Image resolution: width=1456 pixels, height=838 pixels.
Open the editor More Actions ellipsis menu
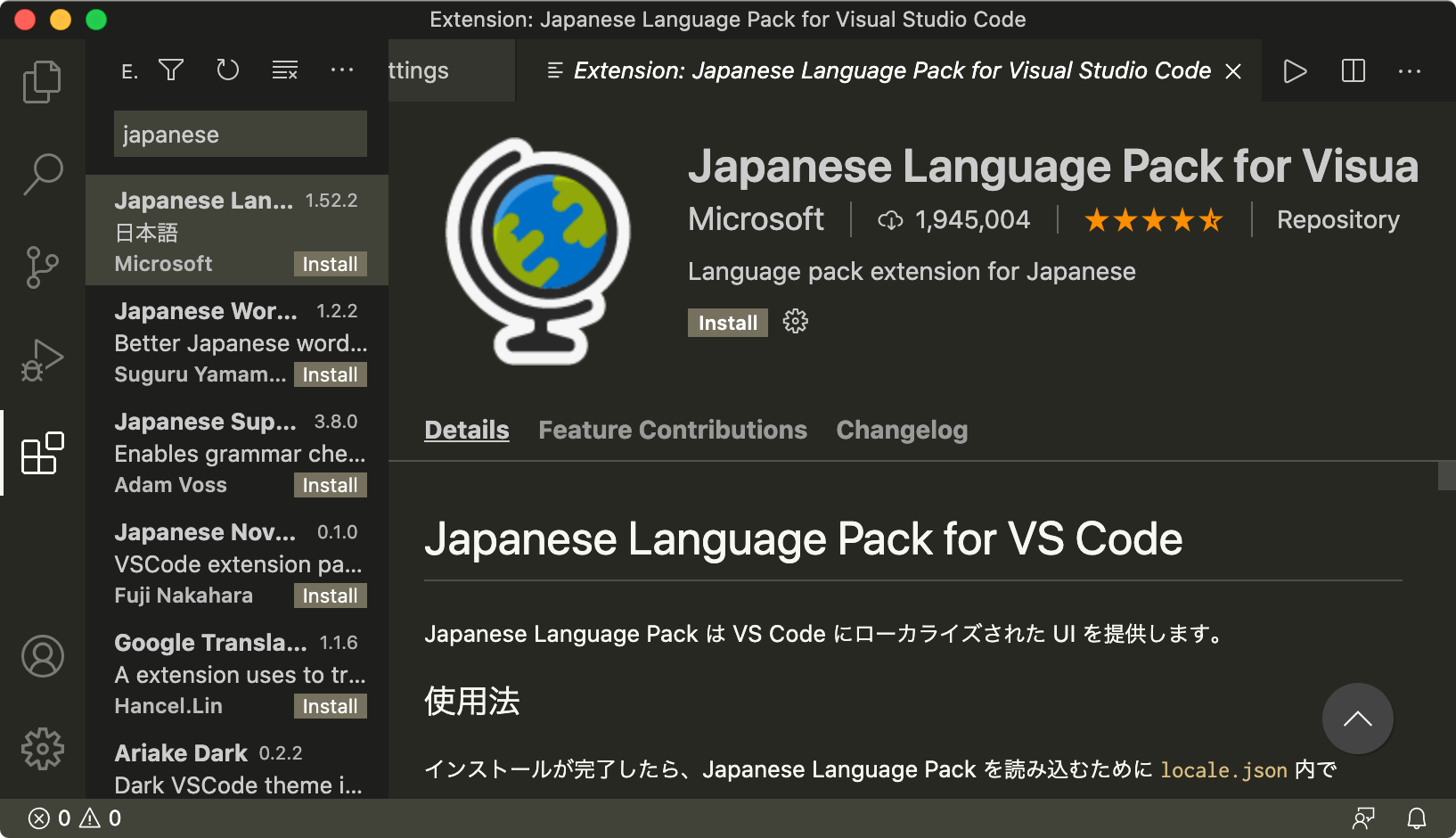(1410, 70)
